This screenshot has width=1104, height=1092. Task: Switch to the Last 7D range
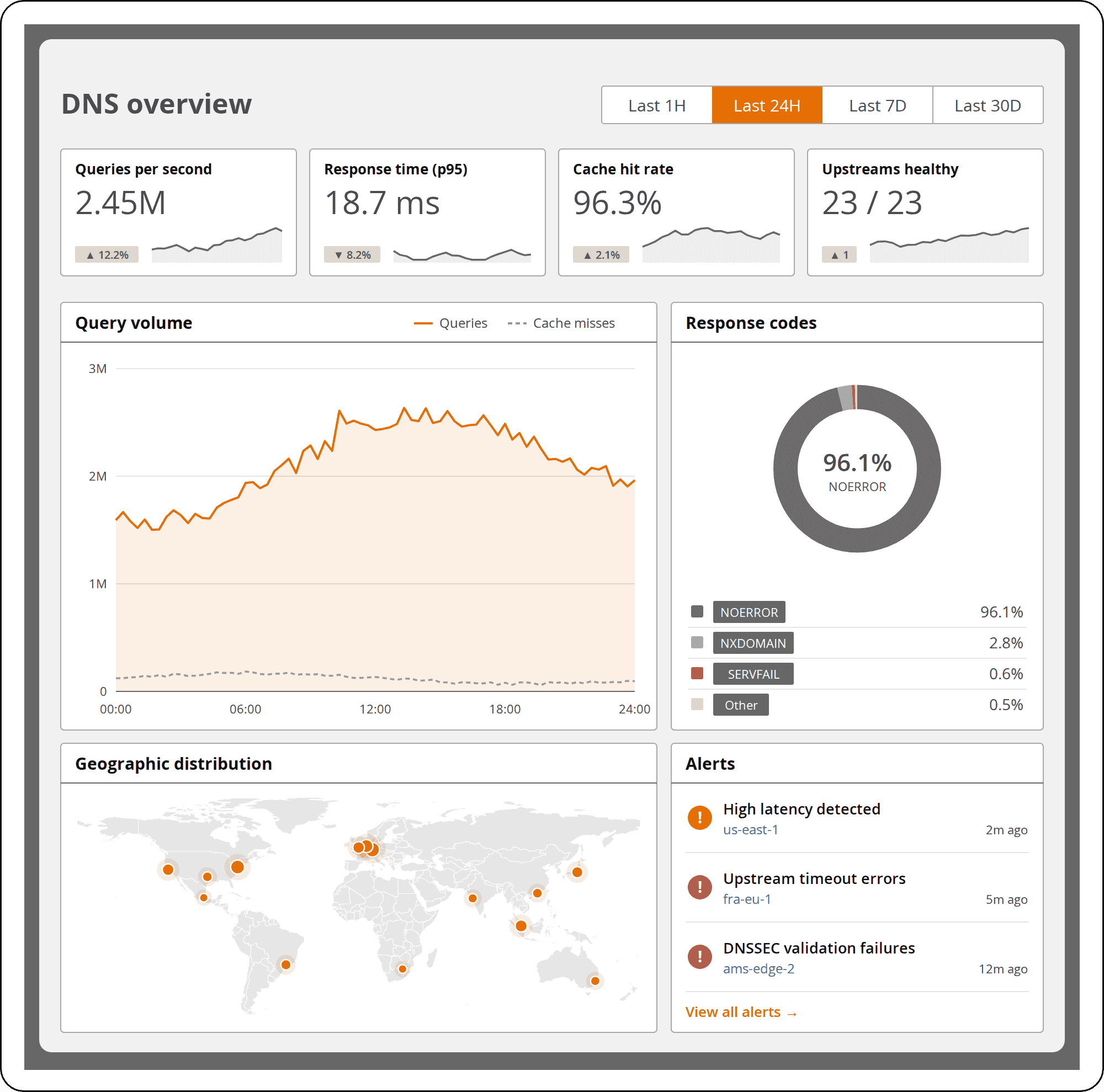coord(877,105)
